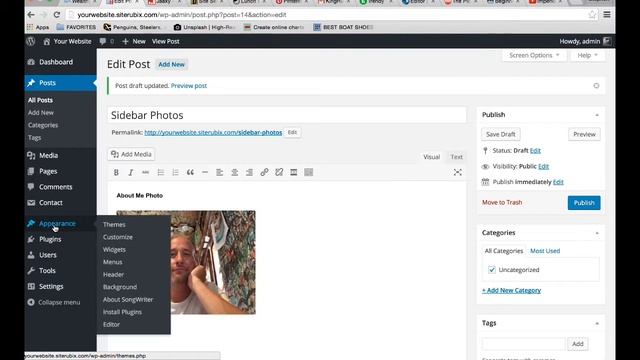This screenshot has width=640, height=360.
Task: Insert a bulleted list
Action: pos(160,172)
